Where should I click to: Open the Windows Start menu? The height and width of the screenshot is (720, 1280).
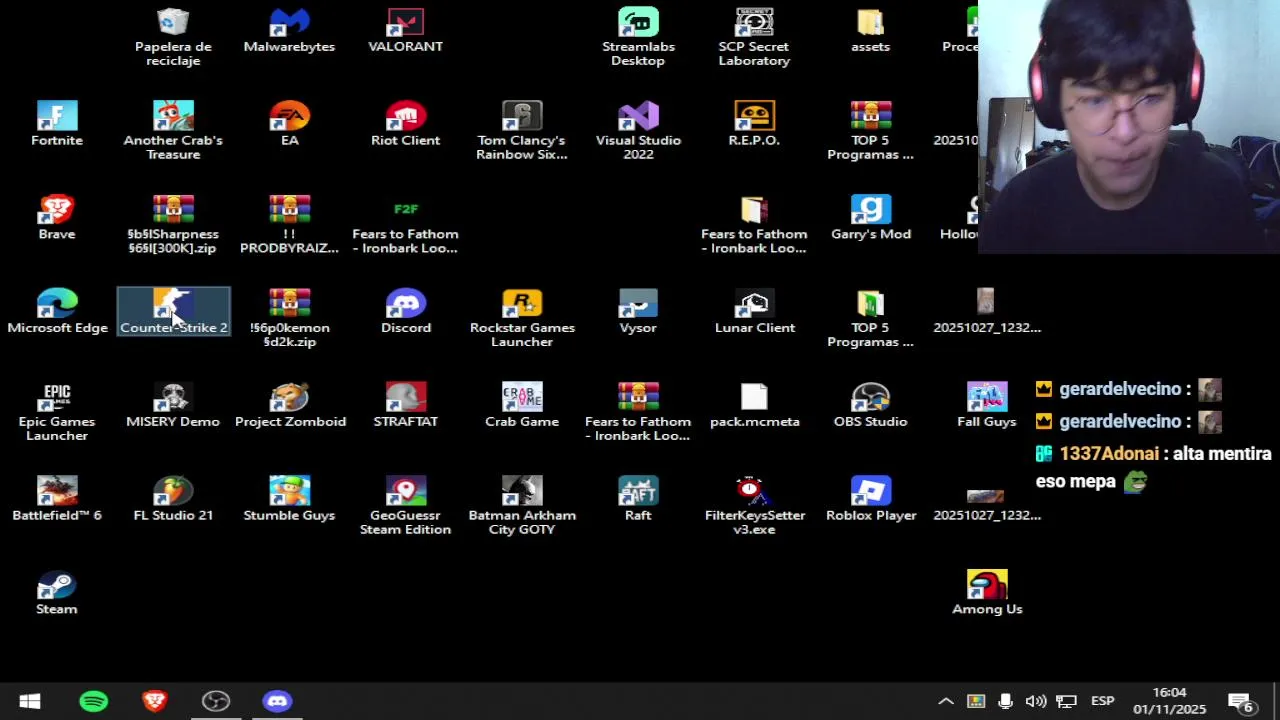(29, 701)
